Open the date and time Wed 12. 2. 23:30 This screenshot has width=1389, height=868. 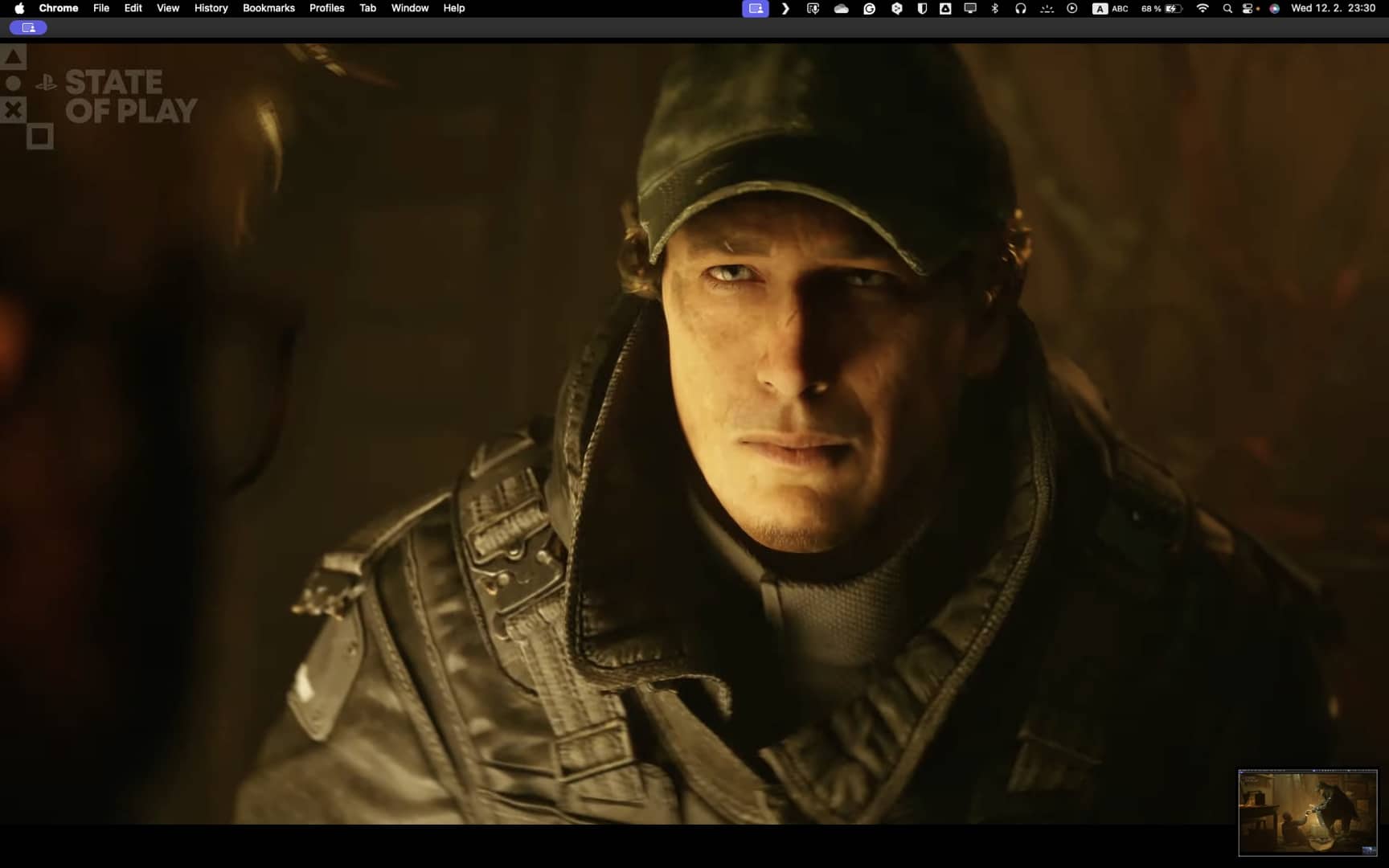click(1333, 8)
